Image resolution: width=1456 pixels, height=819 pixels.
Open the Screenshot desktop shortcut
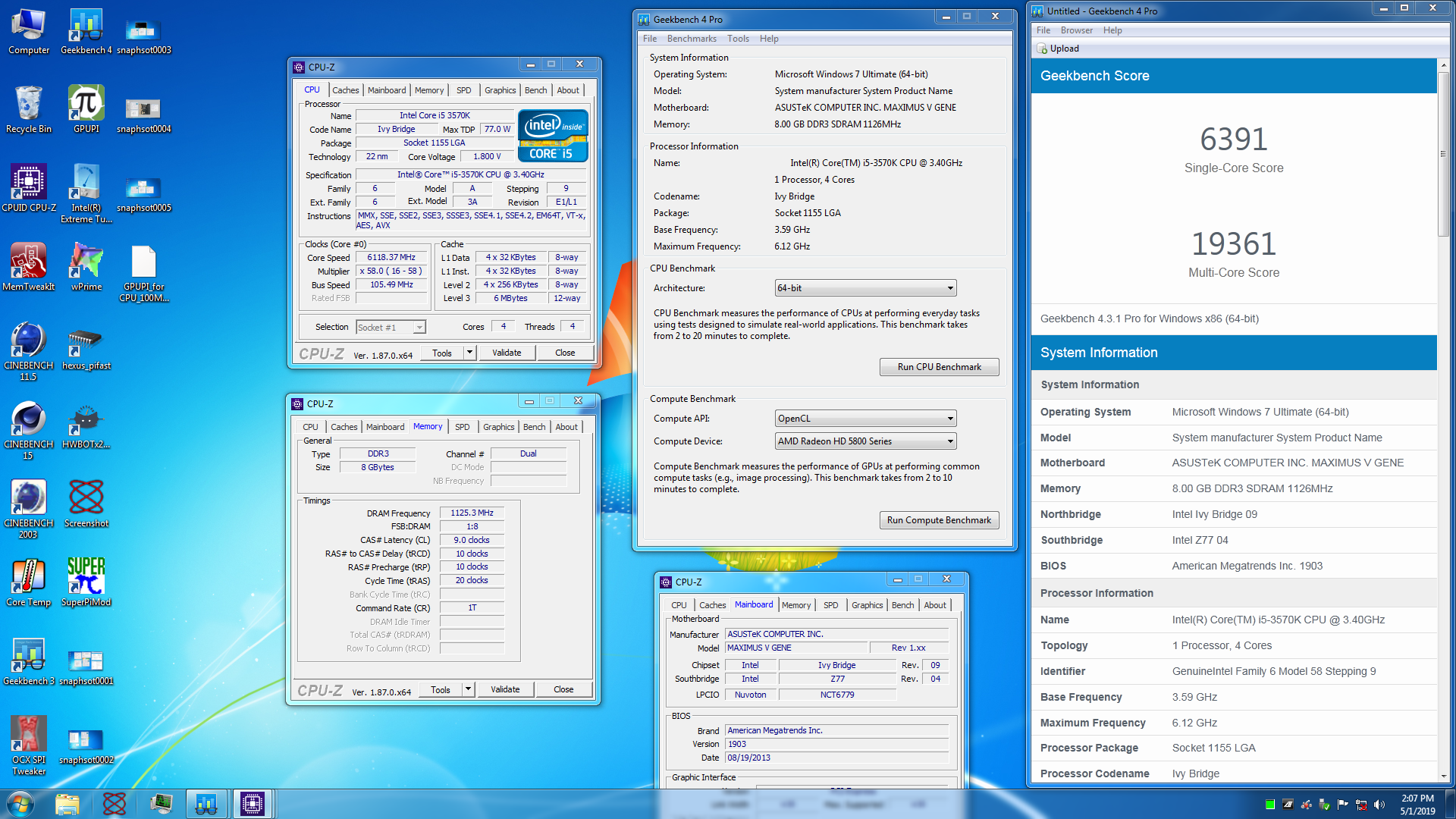coord(86,505)
